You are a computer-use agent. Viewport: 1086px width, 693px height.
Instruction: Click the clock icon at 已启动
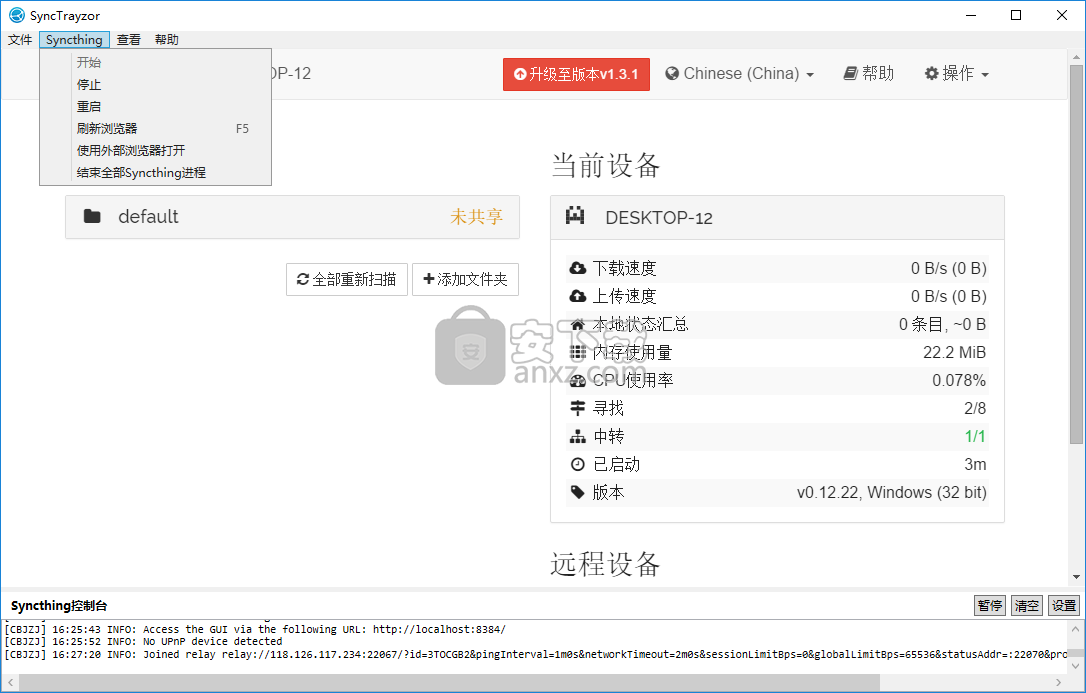578,465
